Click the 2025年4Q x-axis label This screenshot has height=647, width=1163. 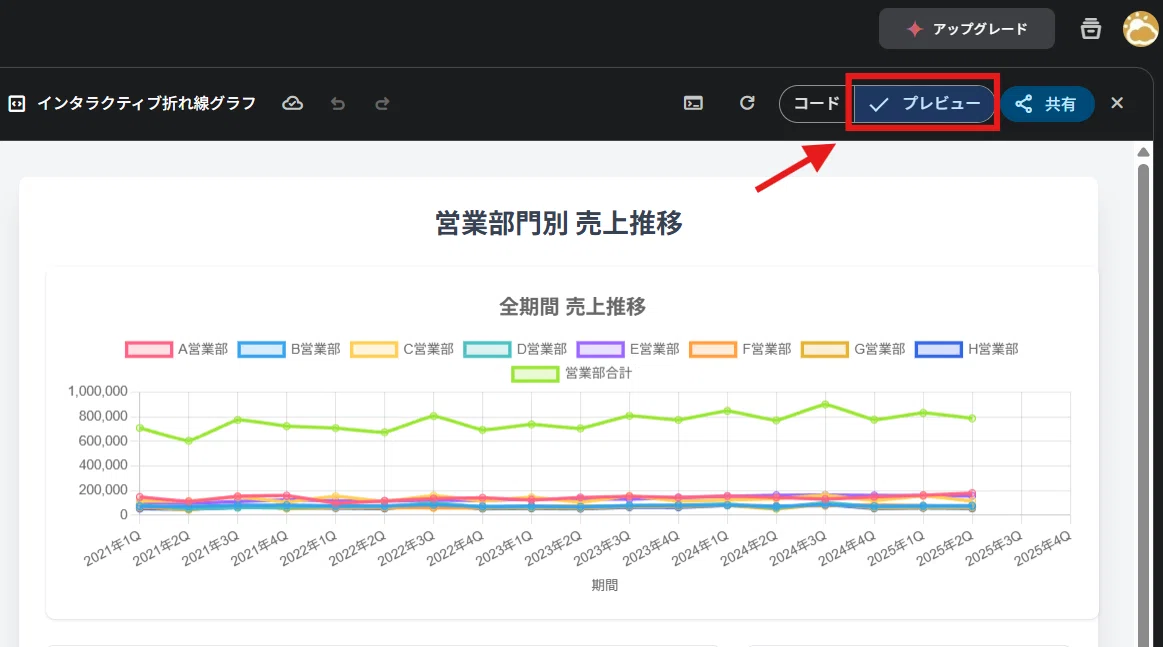pos(1043,549)
